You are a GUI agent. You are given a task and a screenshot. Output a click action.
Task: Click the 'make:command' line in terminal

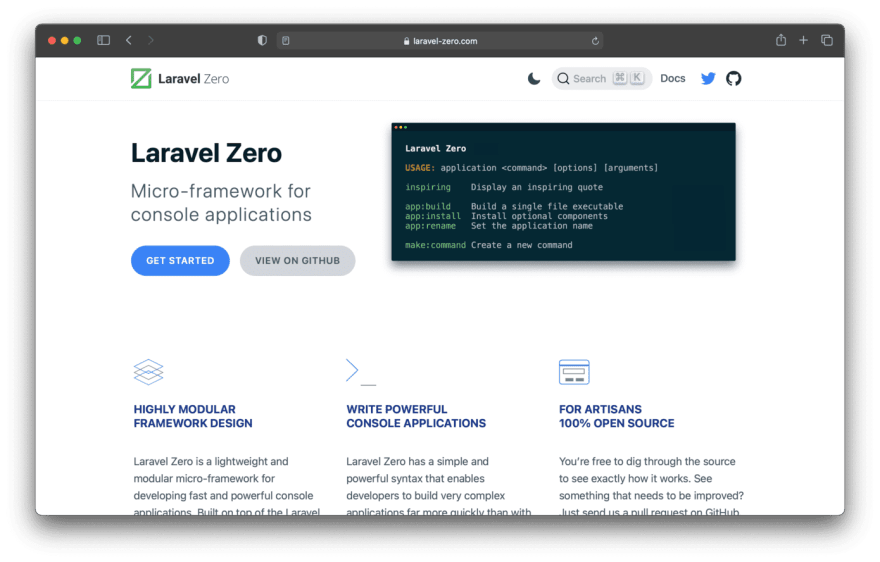pos(489,245)
